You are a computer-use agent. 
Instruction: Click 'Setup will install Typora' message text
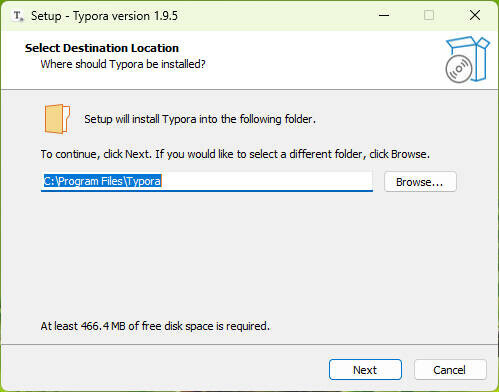(200, 119)
